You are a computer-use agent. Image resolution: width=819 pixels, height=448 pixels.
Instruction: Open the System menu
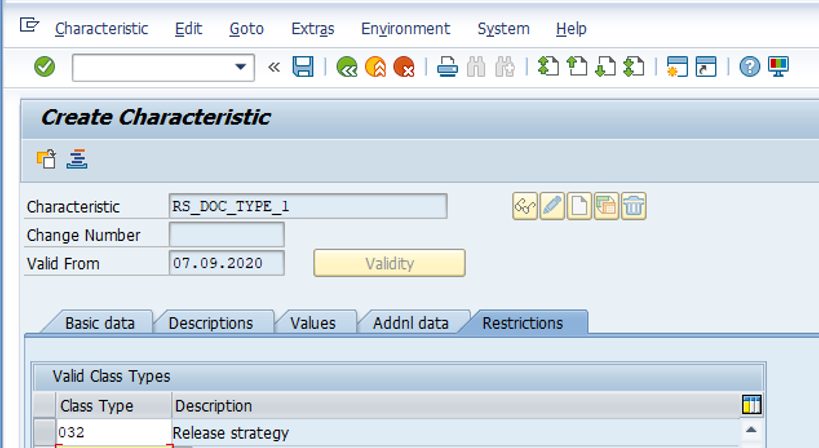(504, 28)
